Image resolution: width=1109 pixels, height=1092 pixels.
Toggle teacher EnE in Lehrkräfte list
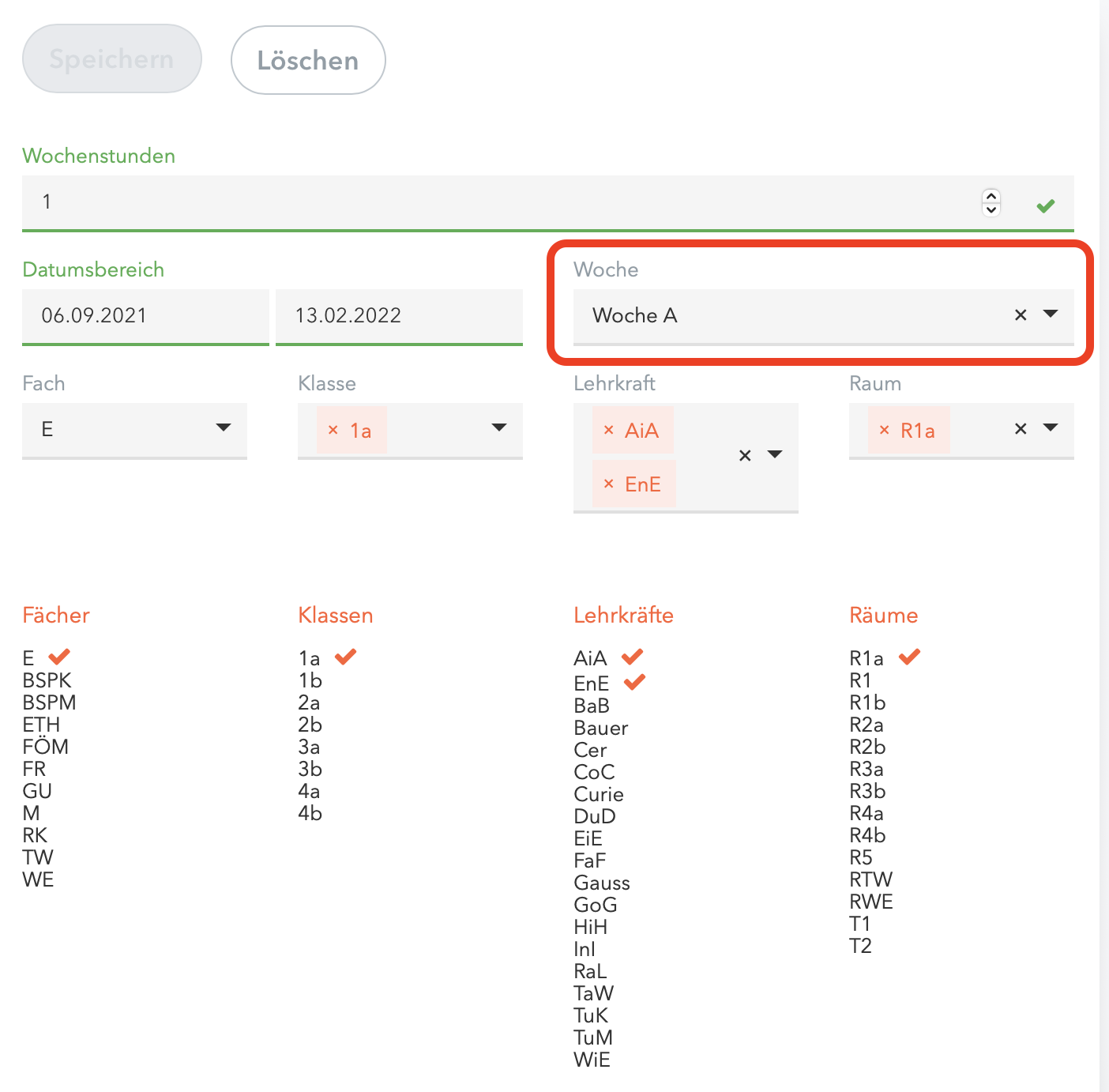(x=592, y=683)
